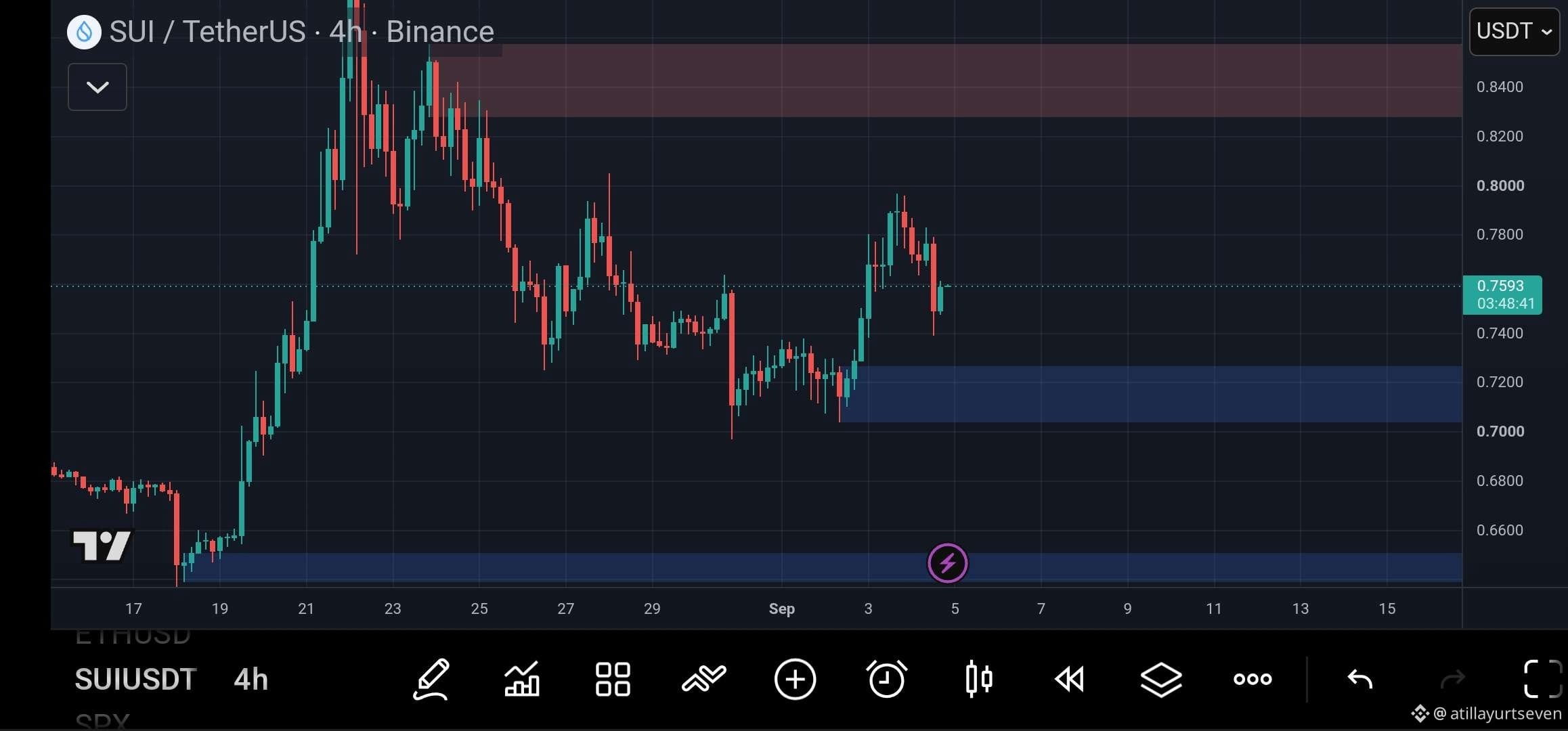This screenshot has height=731, width=1568.
Task: Open the object tree layers icon
Action: (1161, 679)
